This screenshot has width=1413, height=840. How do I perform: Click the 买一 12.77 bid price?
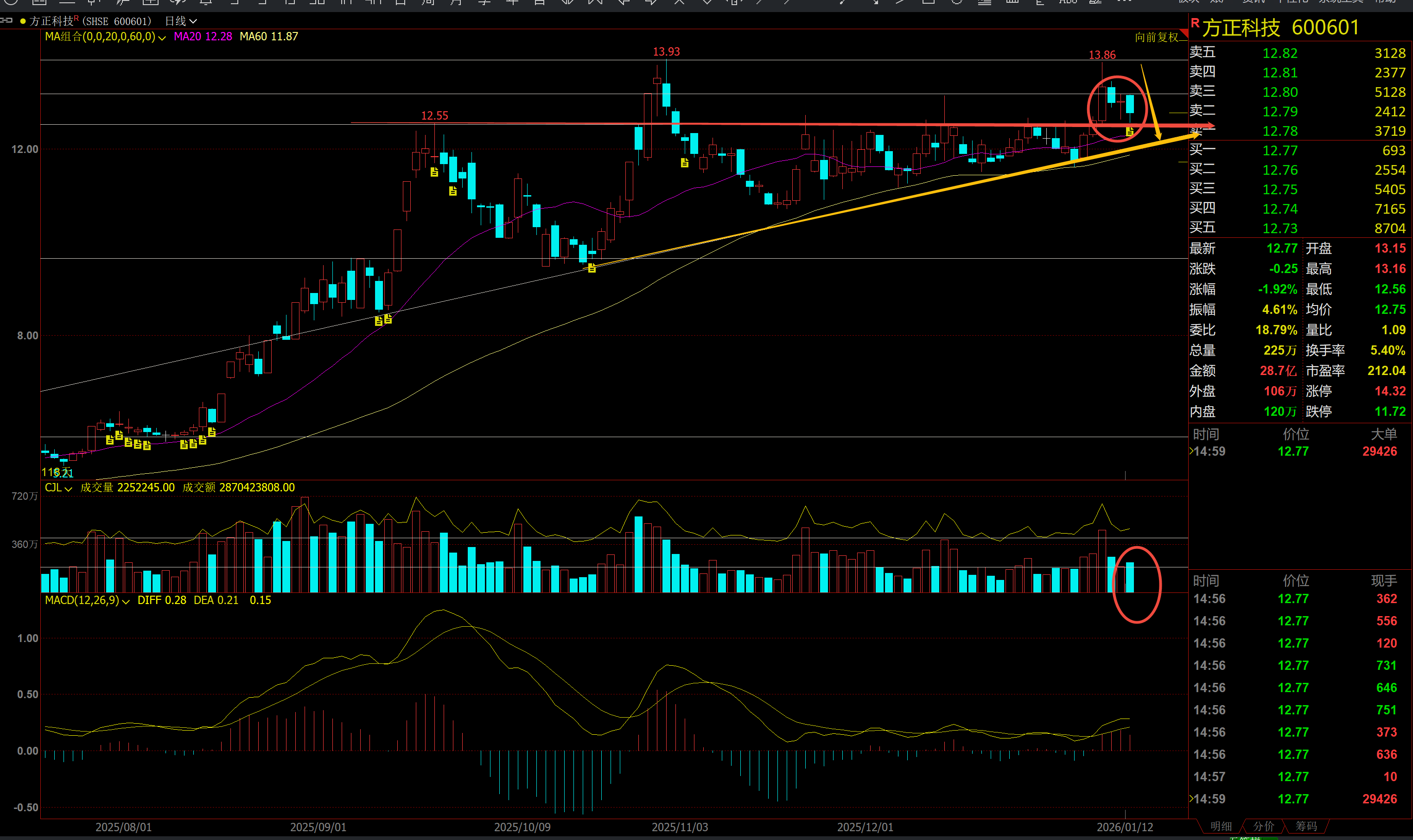click(x=1279, y=151)
